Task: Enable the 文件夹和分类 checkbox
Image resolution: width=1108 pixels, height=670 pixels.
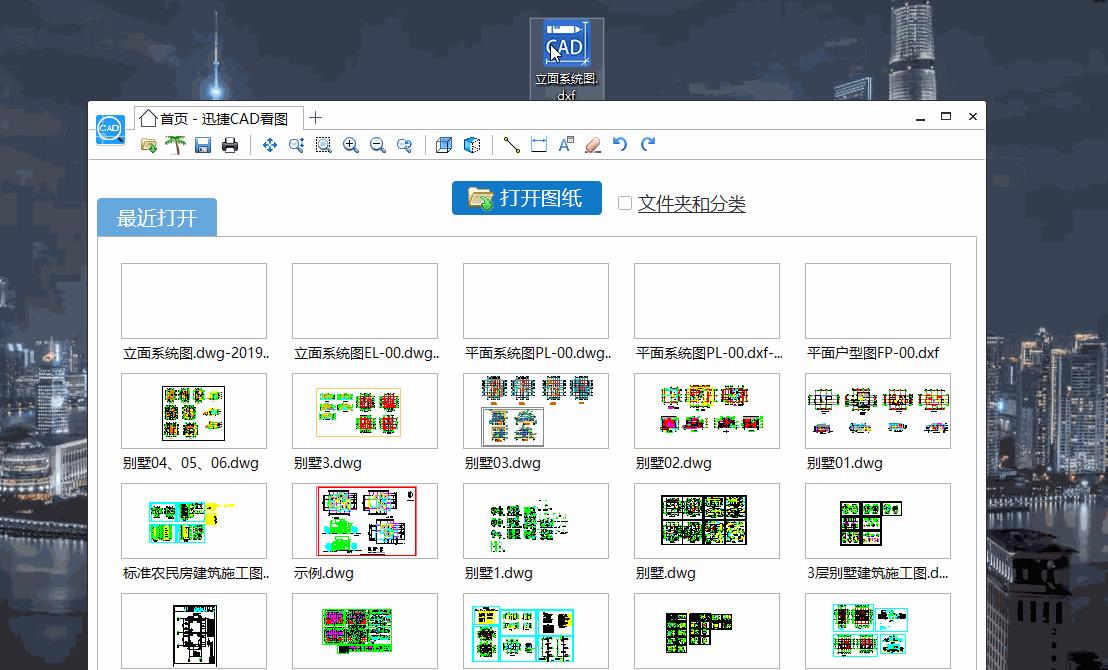Action: point(625,203)
